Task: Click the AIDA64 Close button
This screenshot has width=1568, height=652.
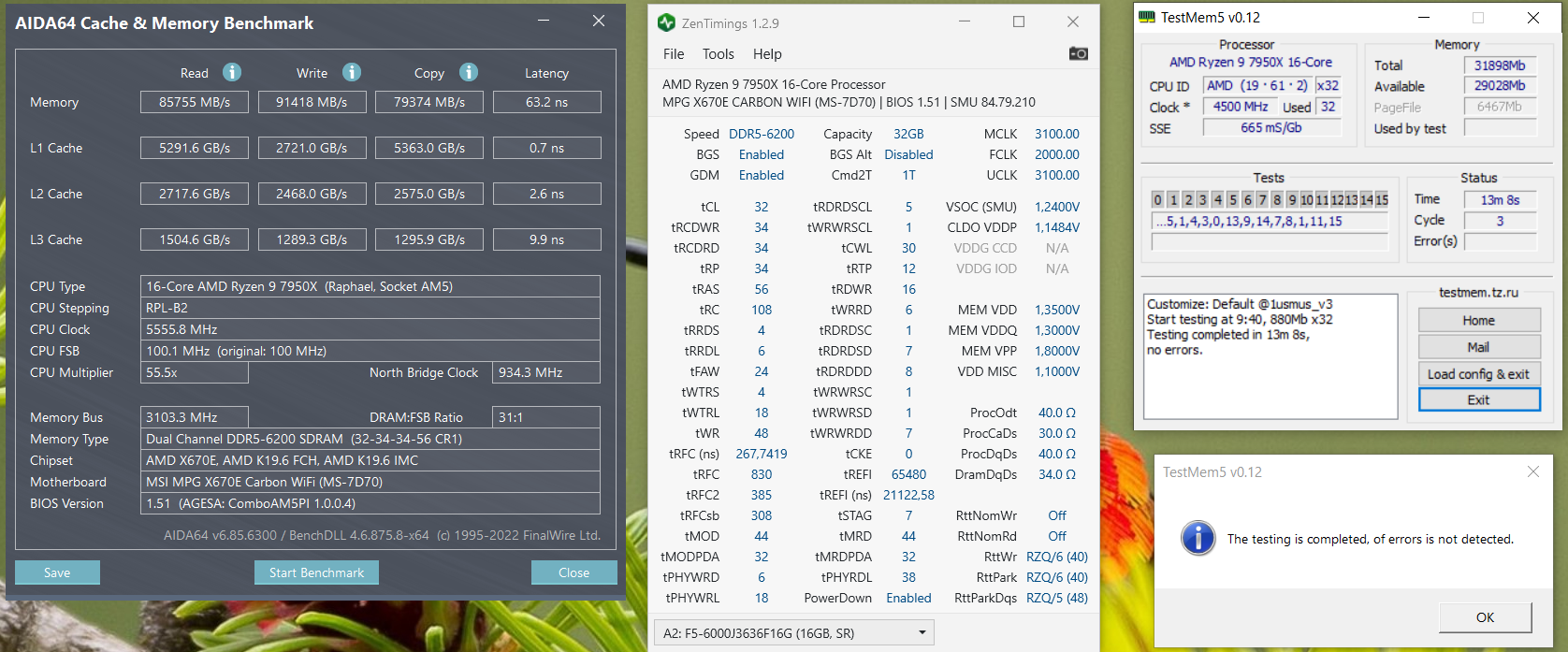Action: tap(573, 572)
